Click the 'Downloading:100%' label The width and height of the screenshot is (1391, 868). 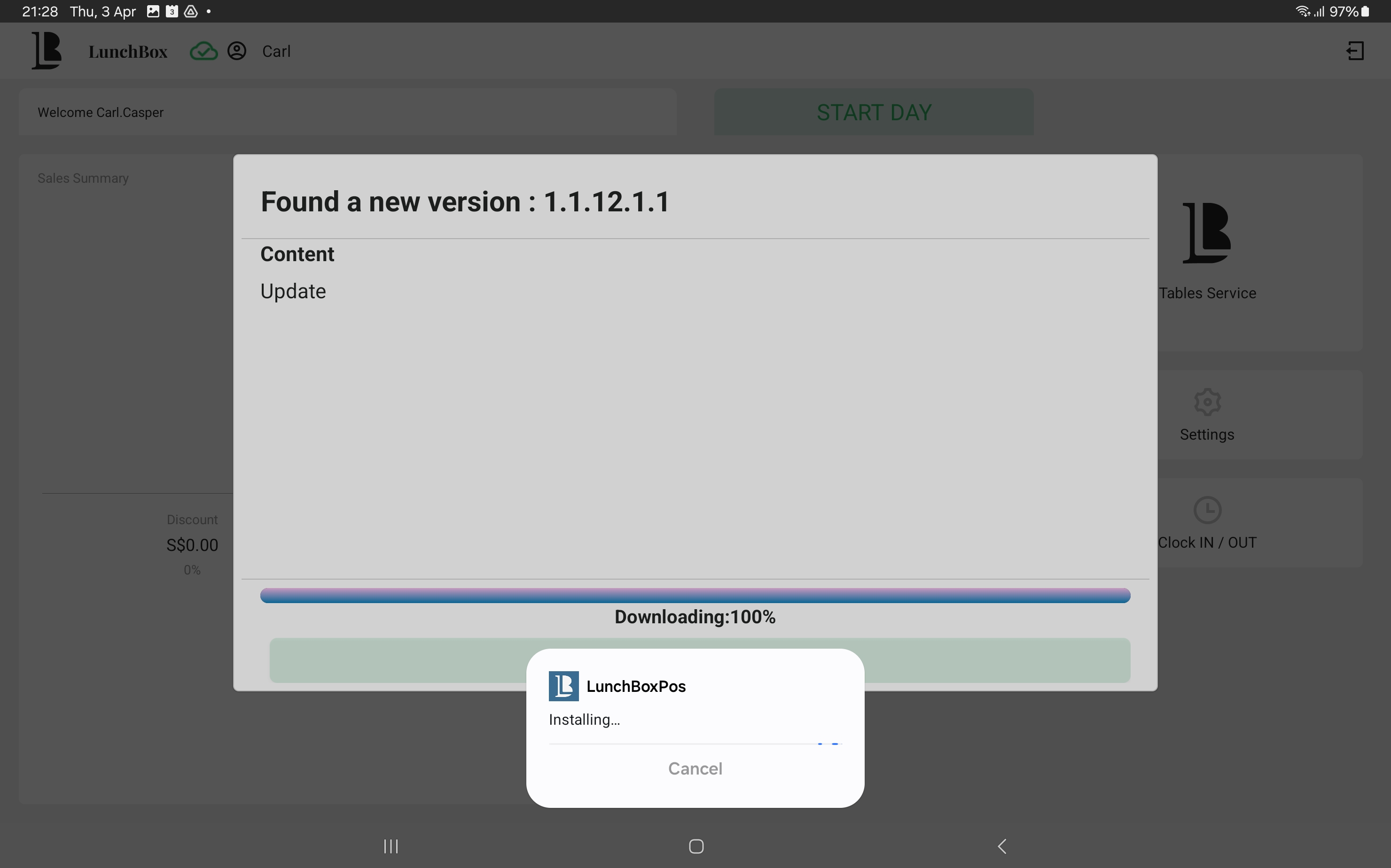(695, 617)
